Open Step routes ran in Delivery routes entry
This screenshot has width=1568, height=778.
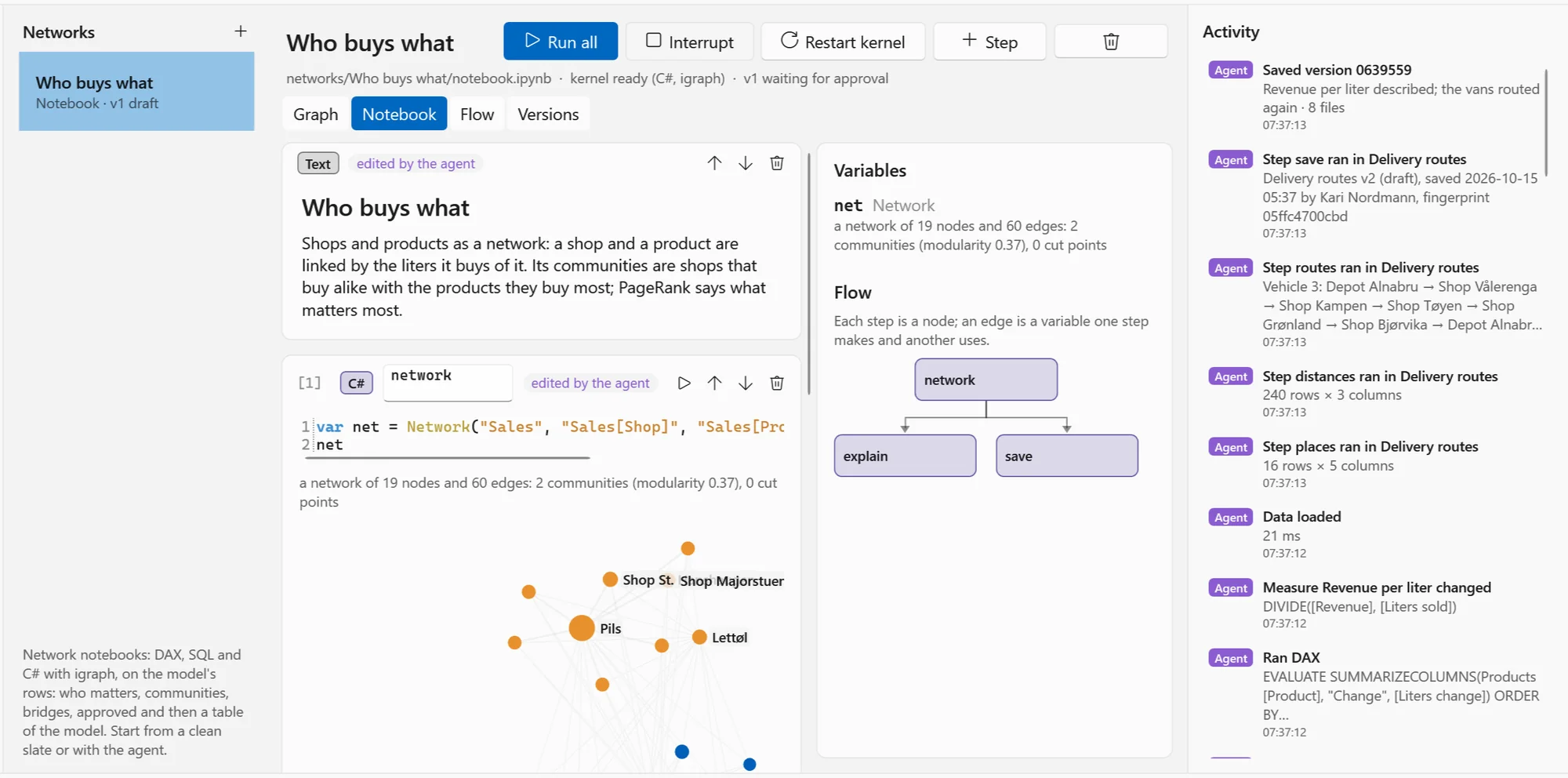click(x=1376, y=304)
